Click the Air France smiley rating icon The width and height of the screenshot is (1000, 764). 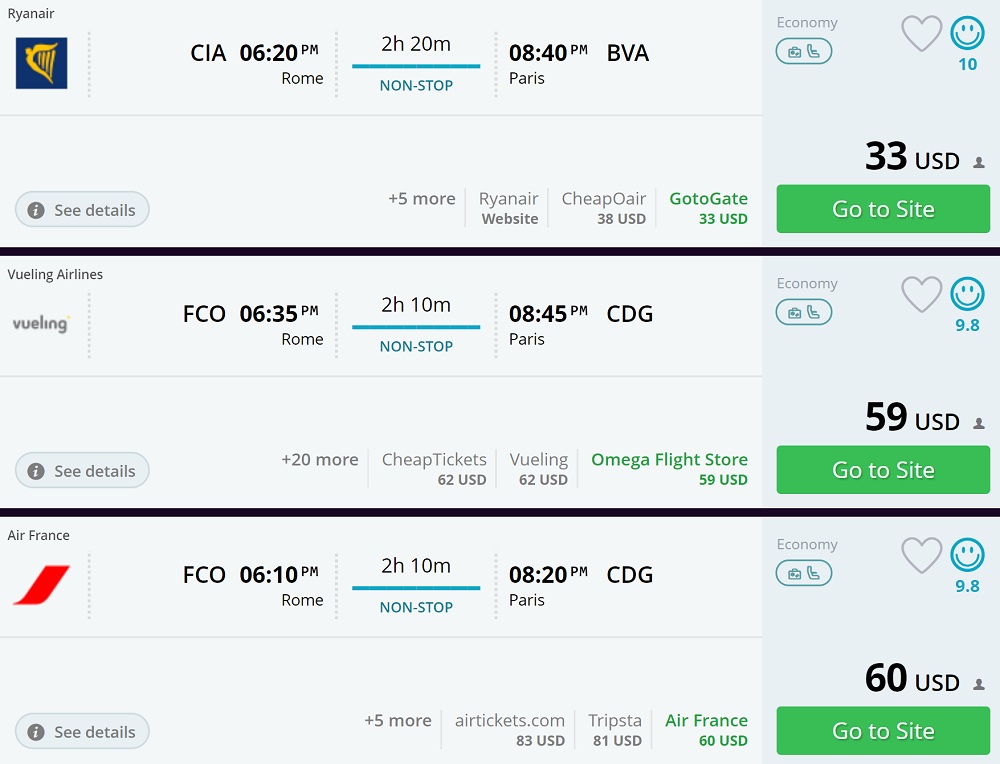(x=967, y=555)
